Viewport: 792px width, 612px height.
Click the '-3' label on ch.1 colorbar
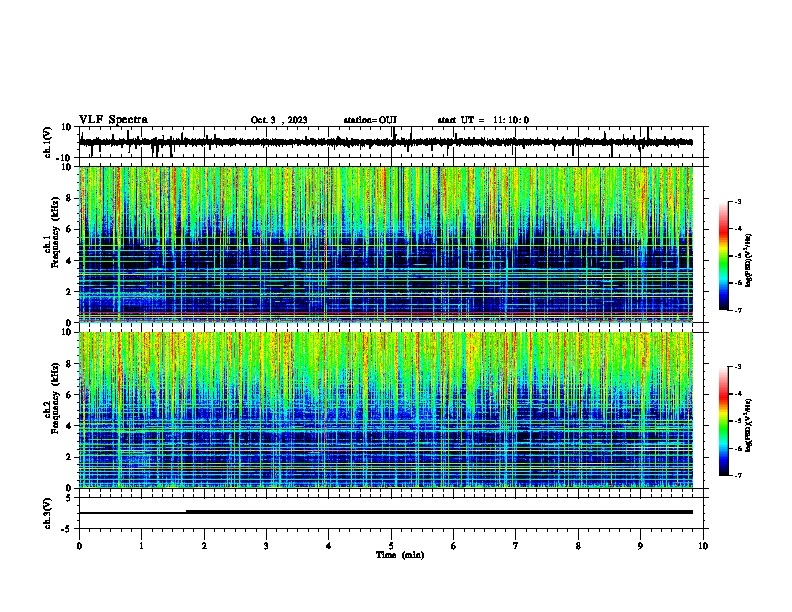[737, 201]
